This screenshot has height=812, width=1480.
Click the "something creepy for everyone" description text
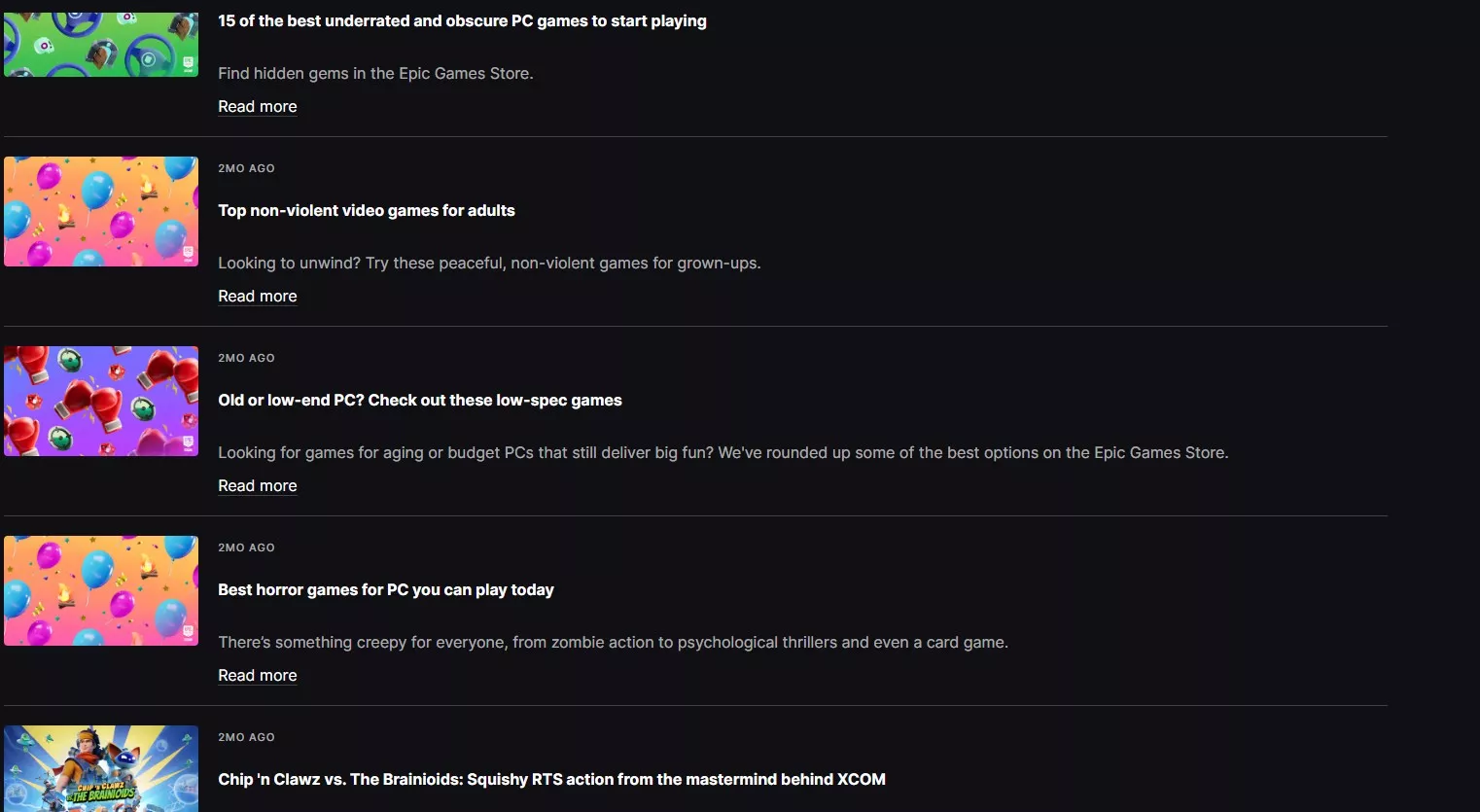coord(613,643)
